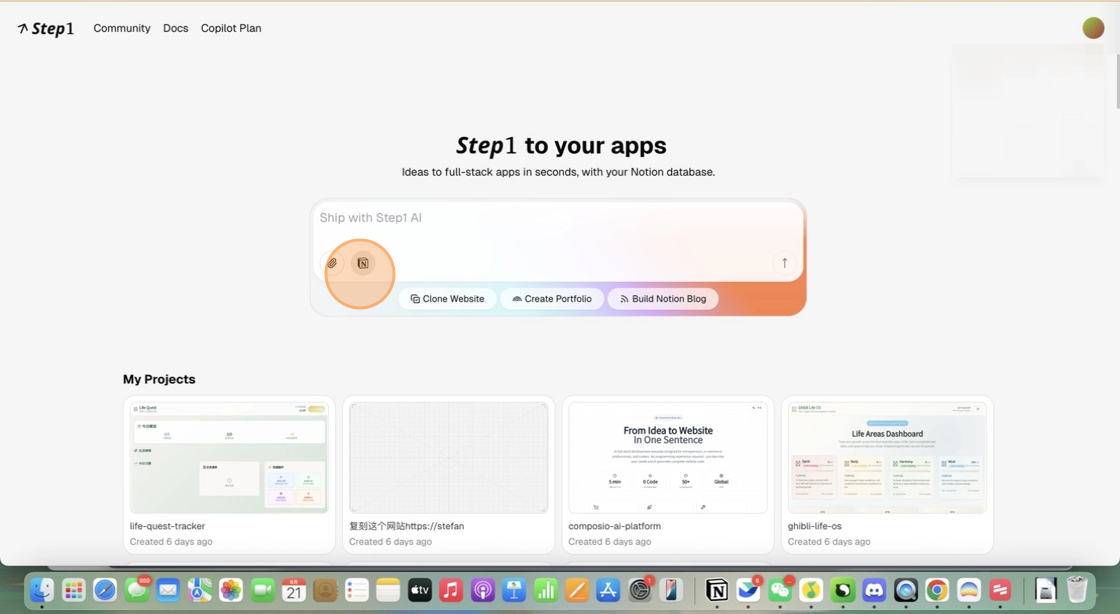1120x614 pixels.
Task: Open Podcasts from the dock
Action: click(482, 590)
